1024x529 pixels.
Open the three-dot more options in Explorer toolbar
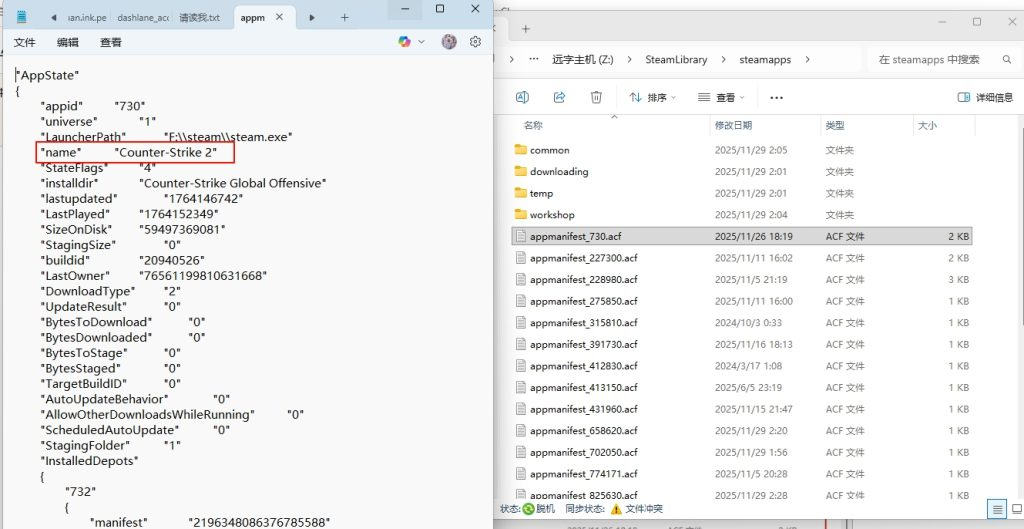click(x=776, y=97)
